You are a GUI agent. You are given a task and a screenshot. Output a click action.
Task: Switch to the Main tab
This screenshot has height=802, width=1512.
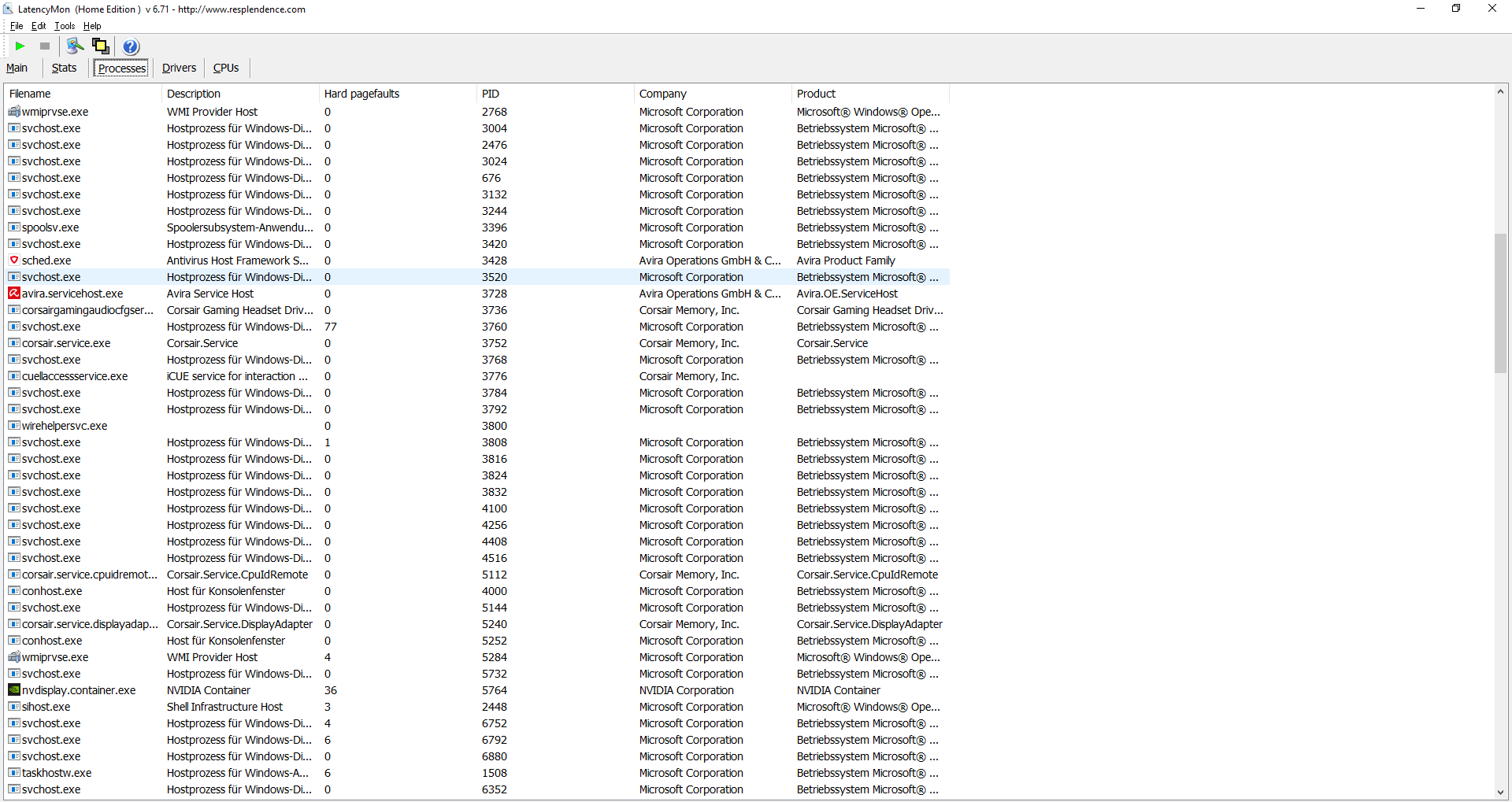pyautogui.click(x=17, y=68)
